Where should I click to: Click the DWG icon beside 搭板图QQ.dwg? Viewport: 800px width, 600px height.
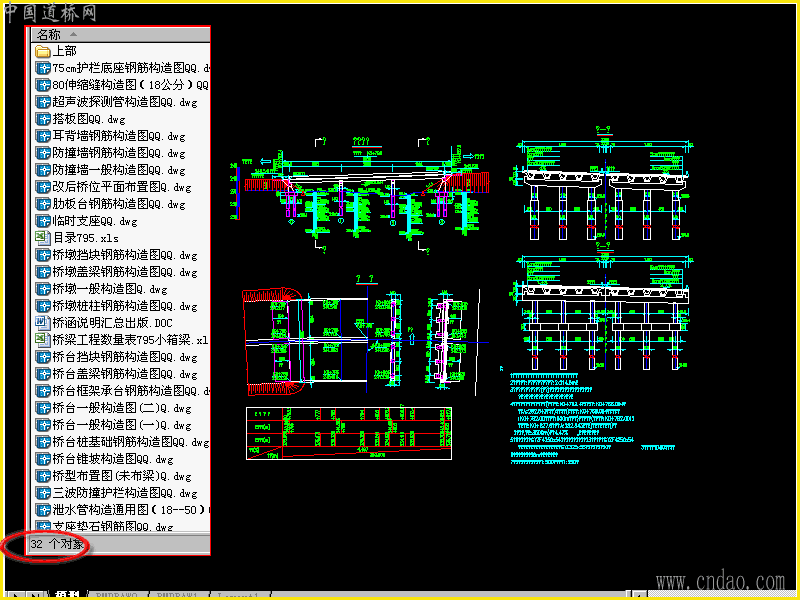(43, 119)
